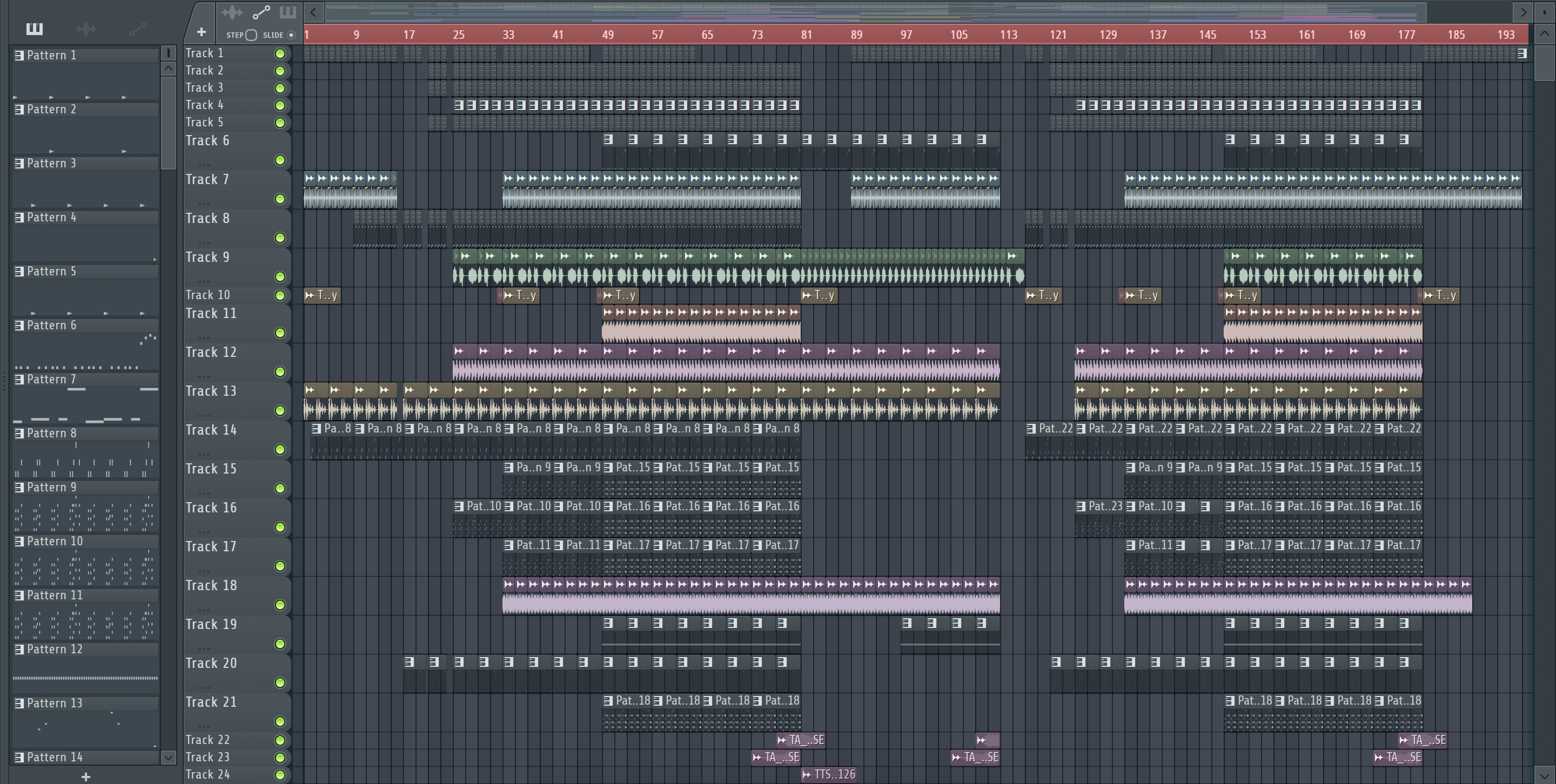This screenshot has width=1556, height=784.
Task: Select pattern clip focus in playlist toolbar
Action: (x=287, y=12)
